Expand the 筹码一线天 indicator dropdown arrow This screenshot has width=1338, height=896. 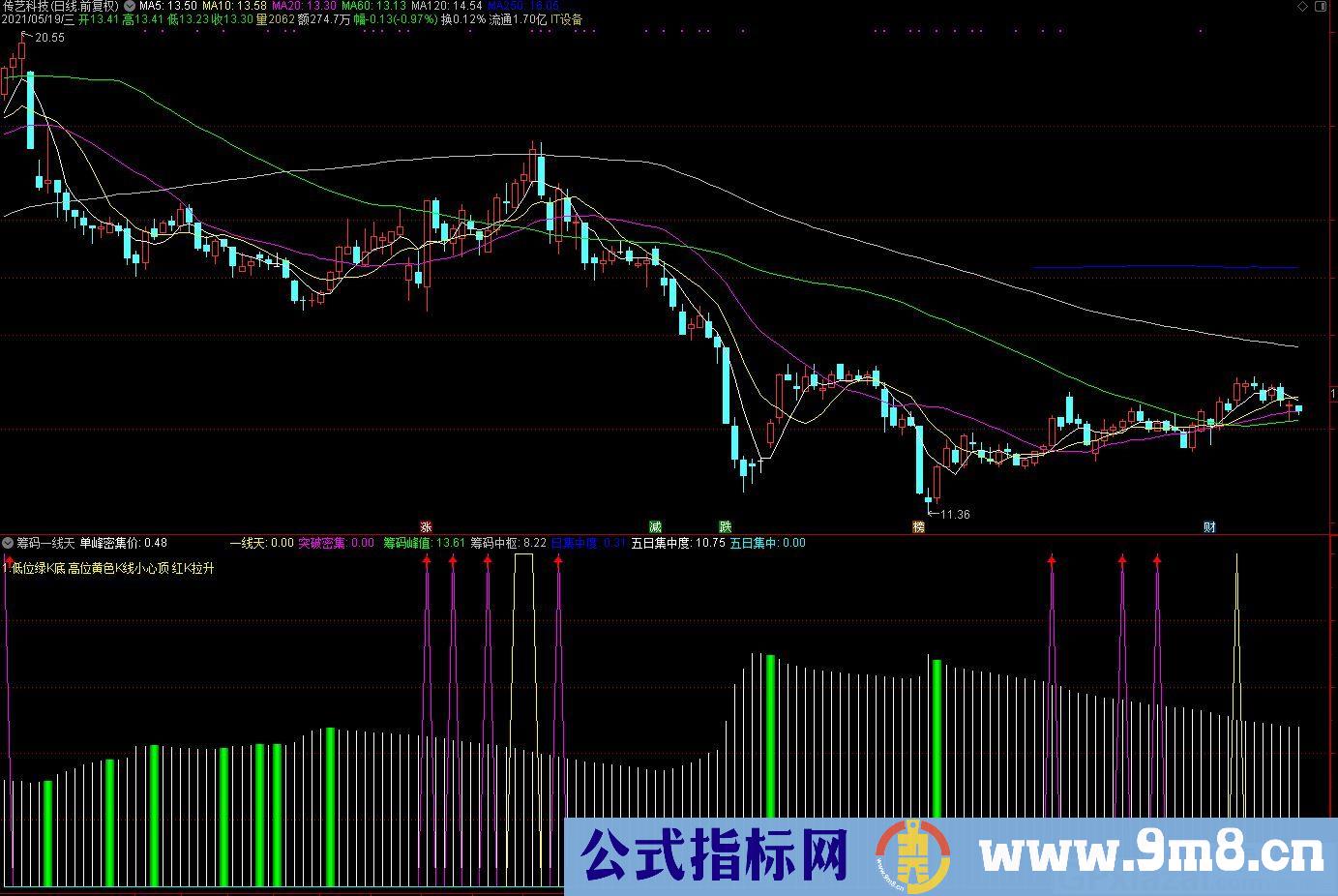point(8,543)
